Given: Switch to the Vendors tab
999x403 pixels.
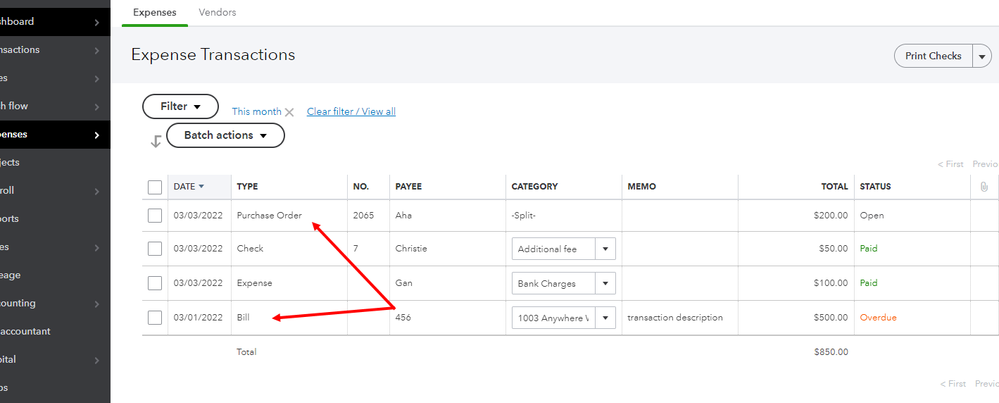Looking at the screenshot, I should 217,12.
